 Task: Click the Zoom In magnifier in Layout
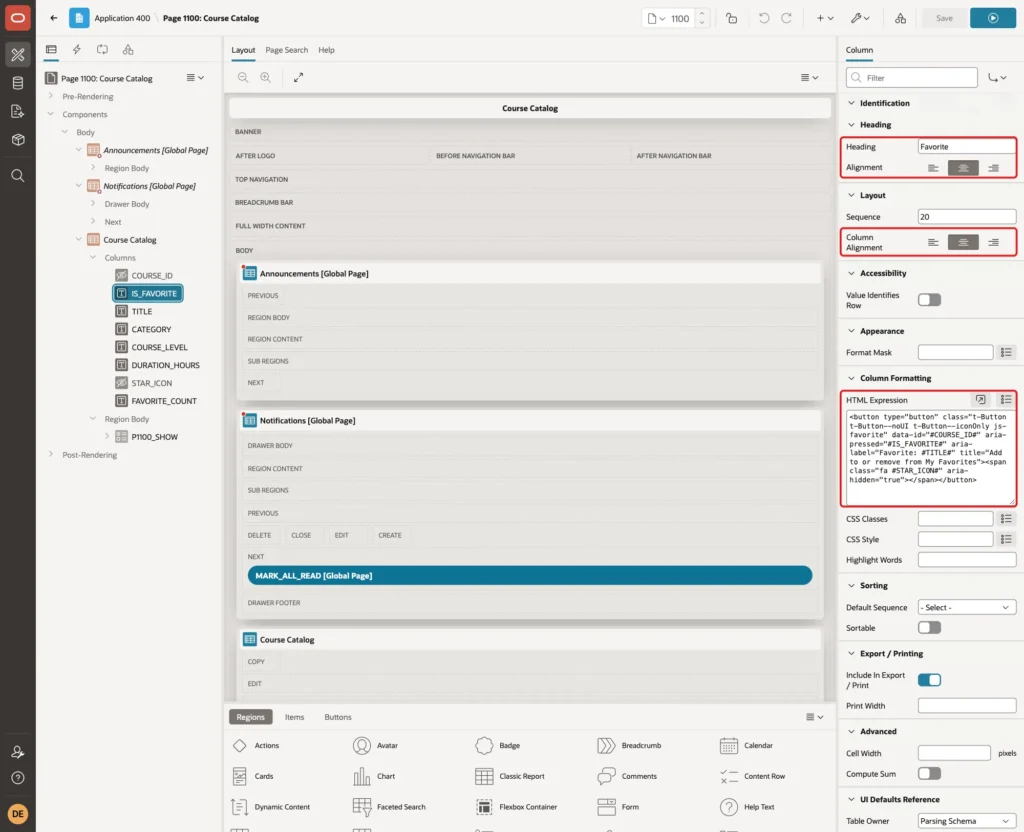tap(266, 77)
